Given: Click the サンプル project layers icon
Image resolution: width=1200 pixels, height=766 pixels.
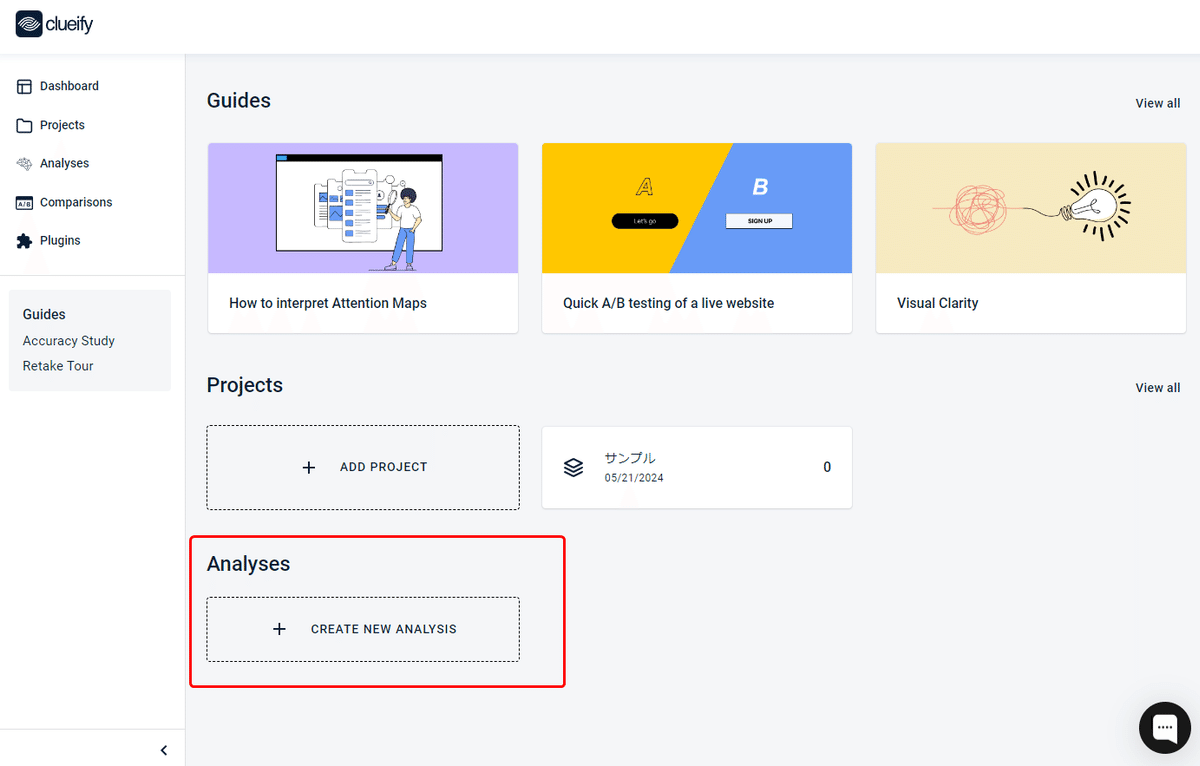Looking at the screenshot, I should click(x=573, y=467).
